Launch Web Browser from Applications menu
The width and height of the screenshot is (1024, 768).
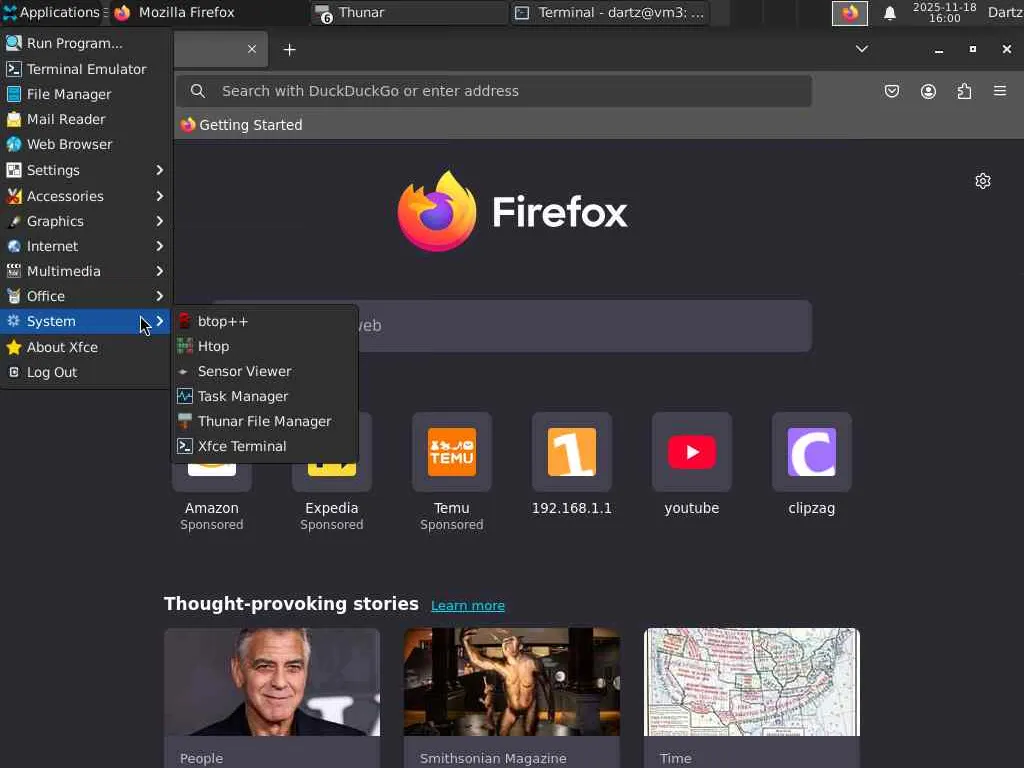pos(86,144)
